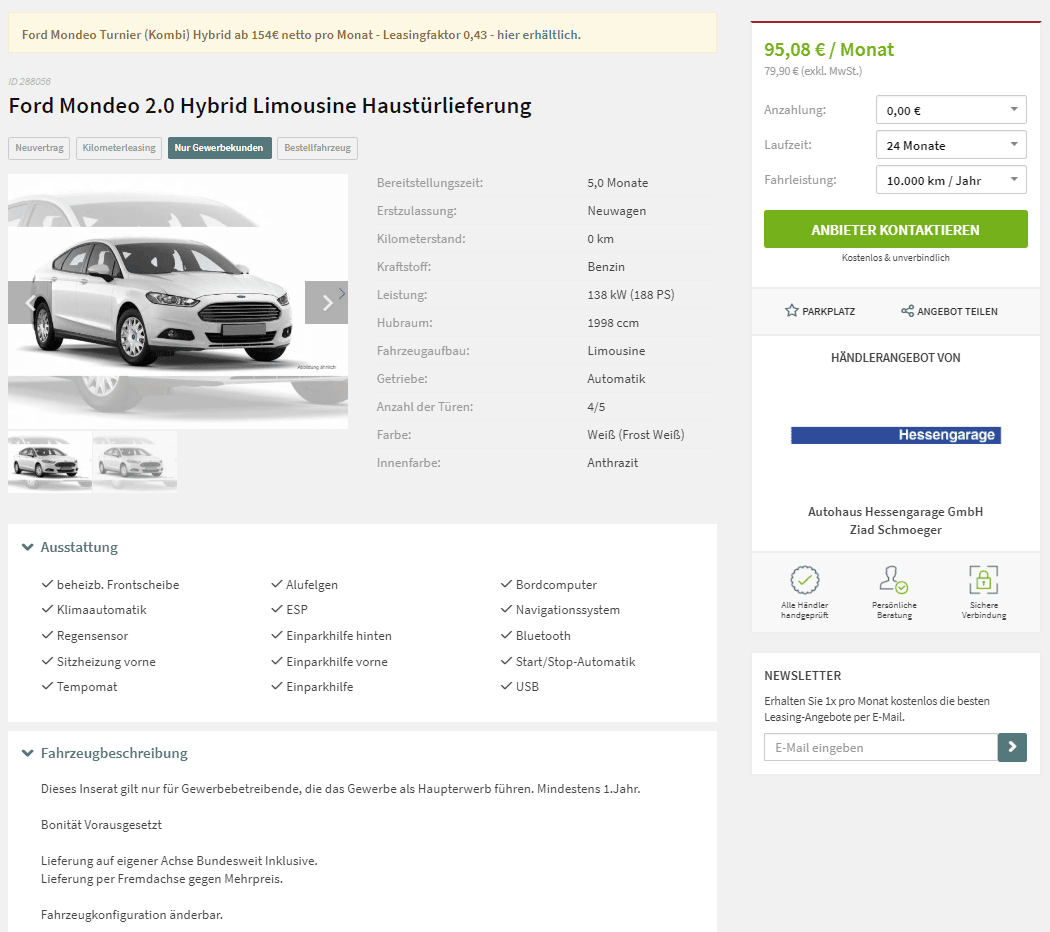The height and width of the screenshot is (932, 1050).
Task: Click the Autohaus Hessengarage GmbH dealer name
Action: tap(895, 512)
